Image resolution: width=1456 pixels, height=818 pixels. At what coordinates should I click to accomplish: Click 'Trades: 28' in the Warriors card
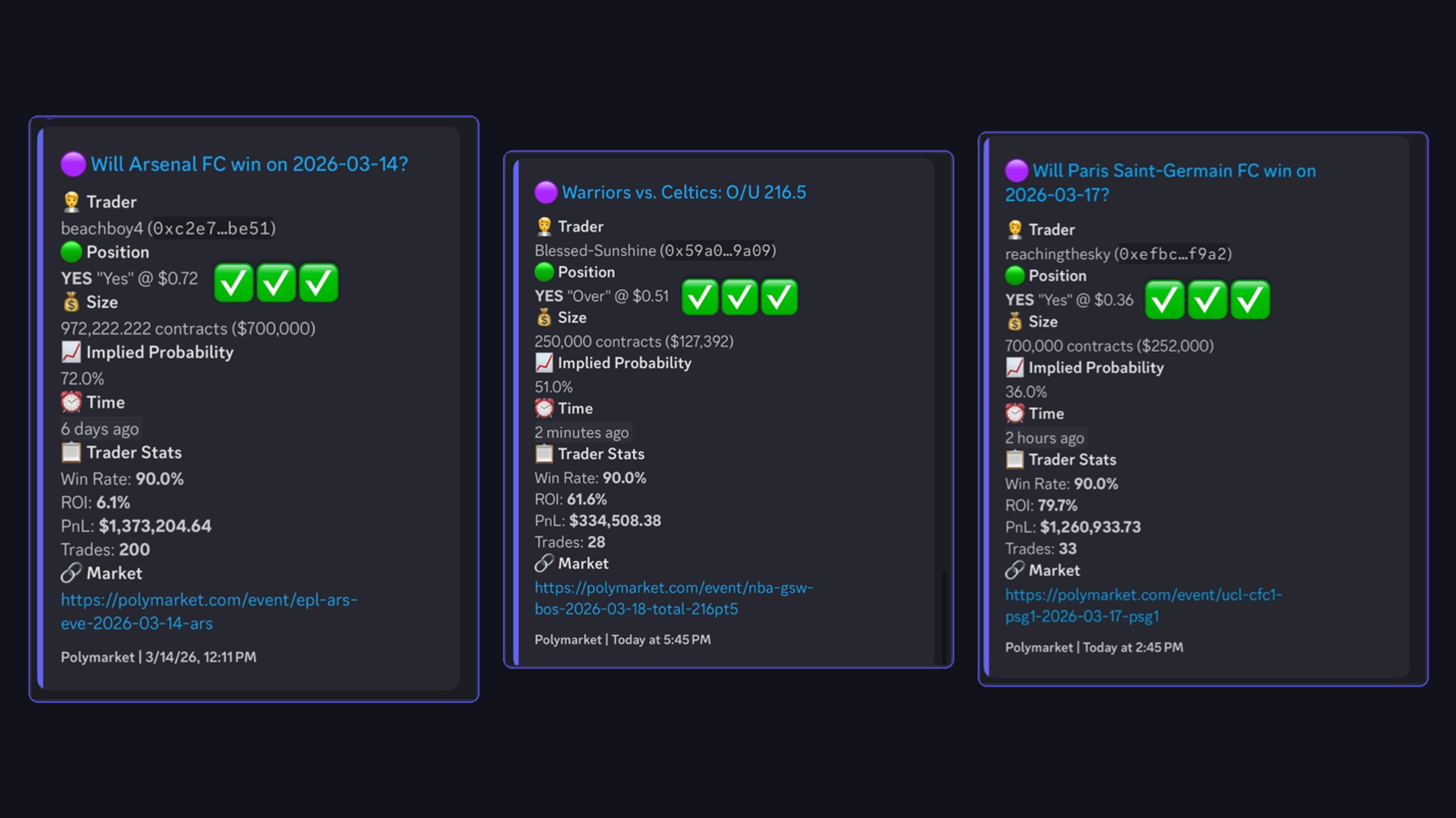tap(569, 542)
